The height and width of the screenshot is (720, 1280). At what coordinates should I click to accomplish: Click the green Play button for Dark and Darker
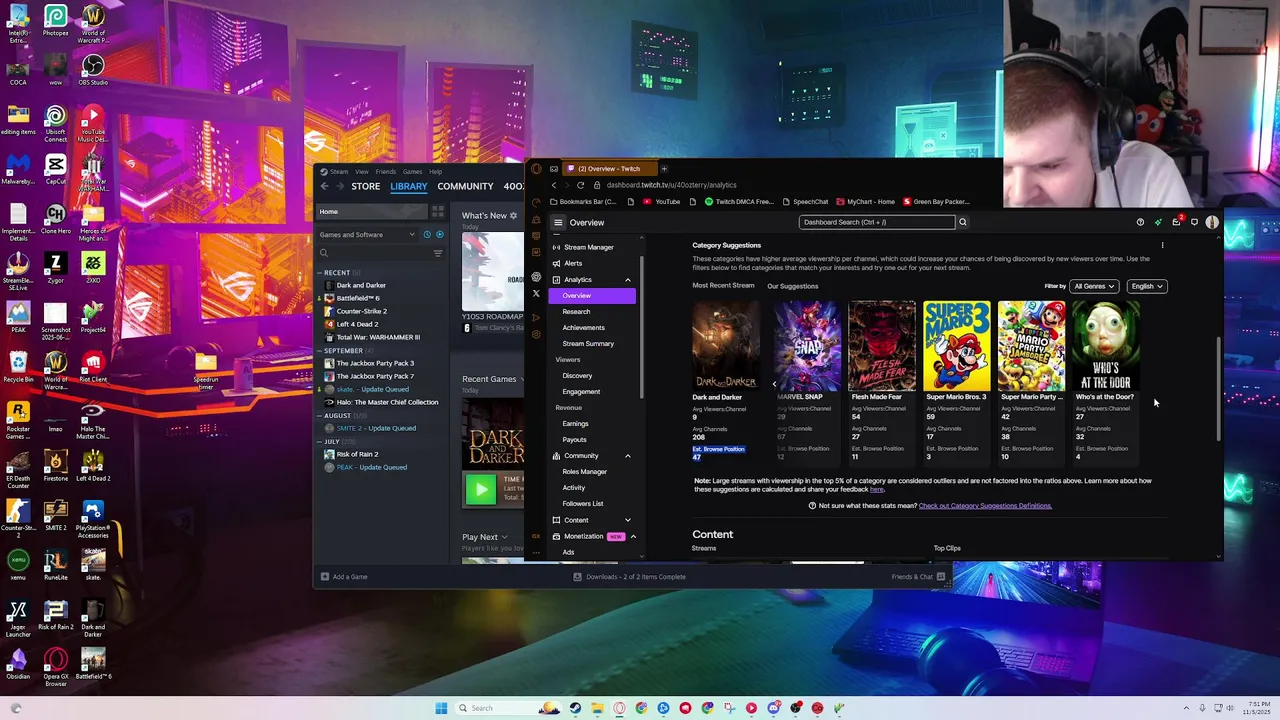click(x=481, y=488)
